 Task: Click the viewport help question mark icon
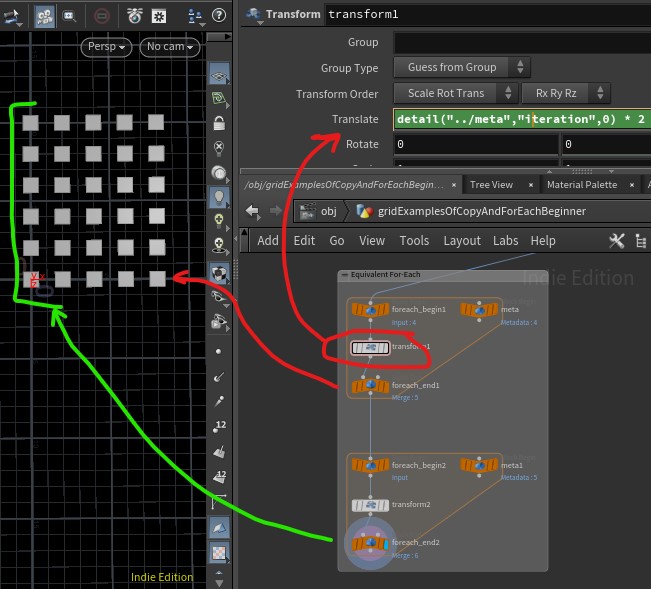tap(218, 16)
